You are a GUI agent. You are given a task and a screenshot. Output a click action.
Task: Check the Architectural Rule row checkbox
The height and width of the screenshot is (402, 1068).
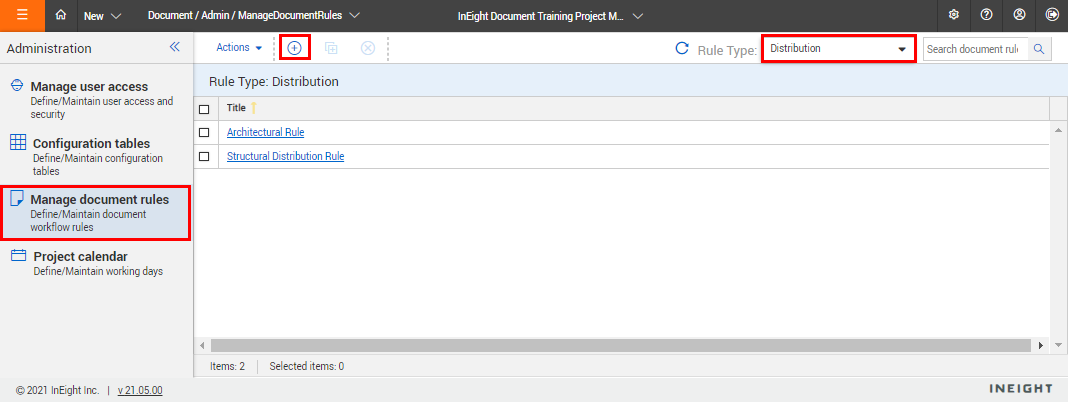tap(204, 133)
